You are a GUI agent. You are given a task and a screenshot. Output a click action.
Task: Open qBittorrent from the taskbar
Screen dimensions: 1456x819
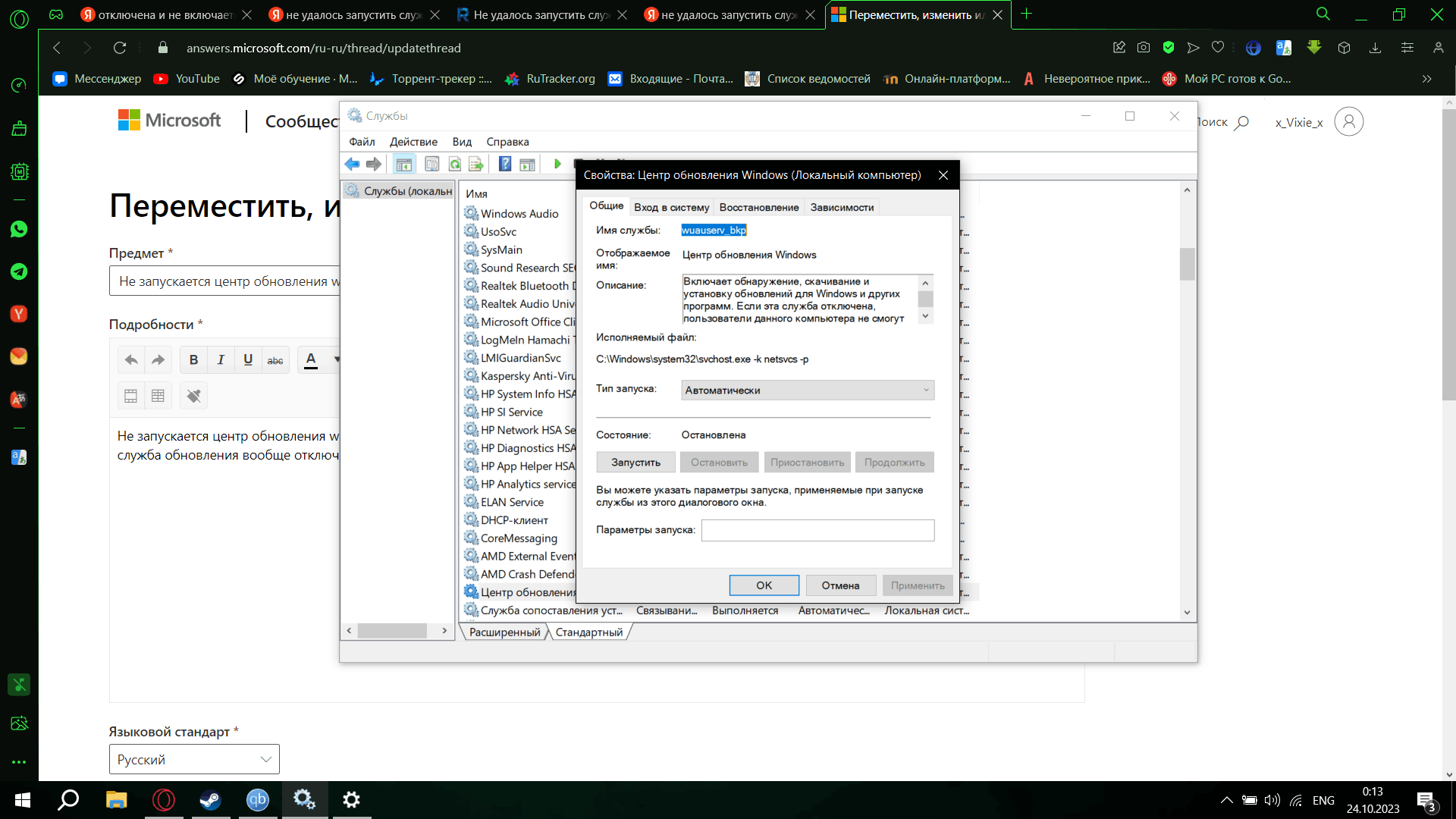coord(258,800)
